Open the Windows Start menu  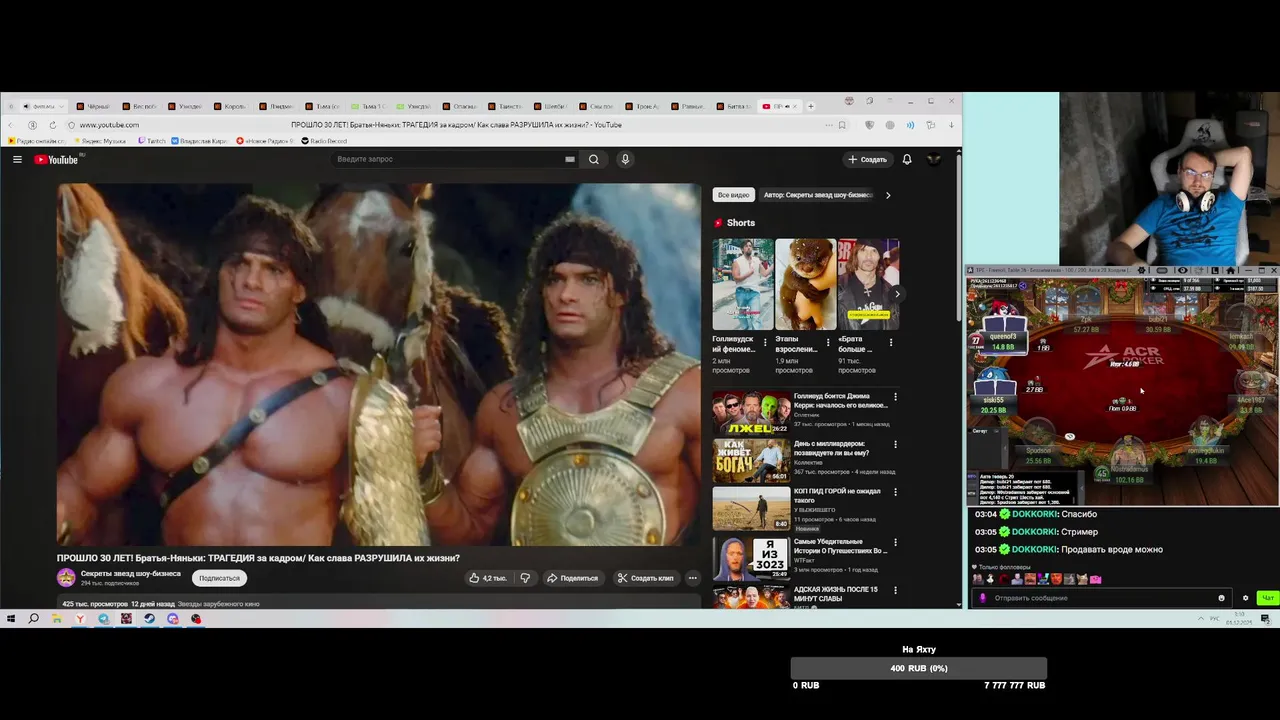click(x=11, y=619)
